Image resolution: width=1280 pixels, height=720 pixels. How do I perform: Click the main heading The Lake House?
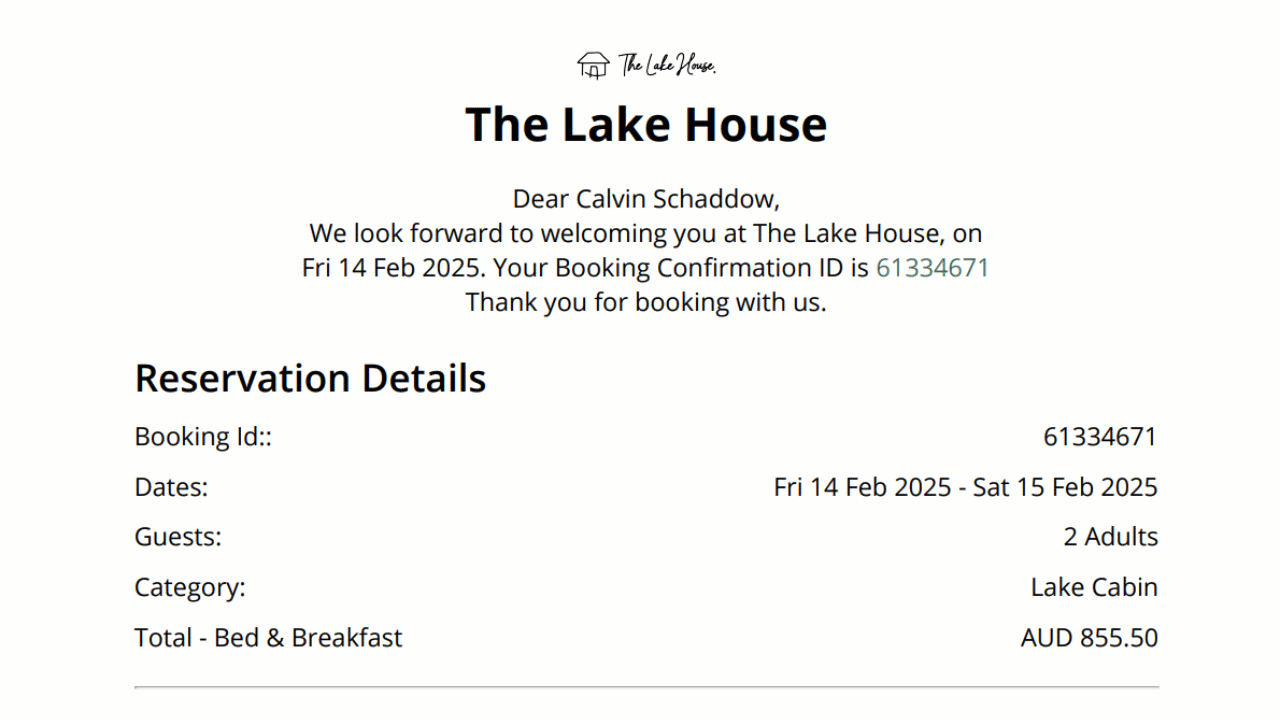click(x=646, y=124)
